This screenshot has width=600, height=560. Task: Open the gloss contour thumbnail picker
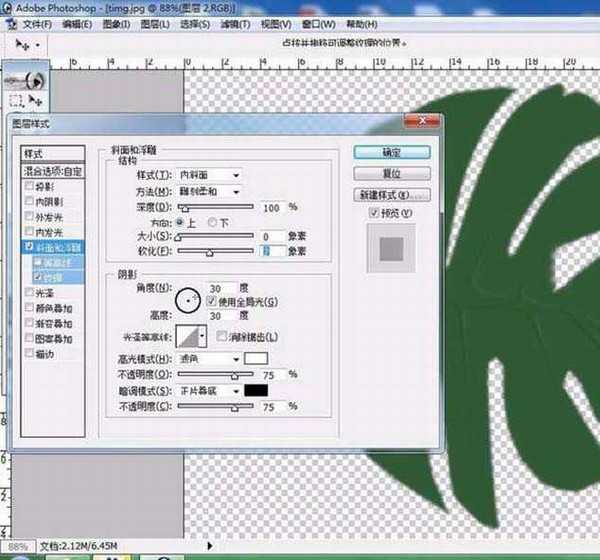pos(191,337)
